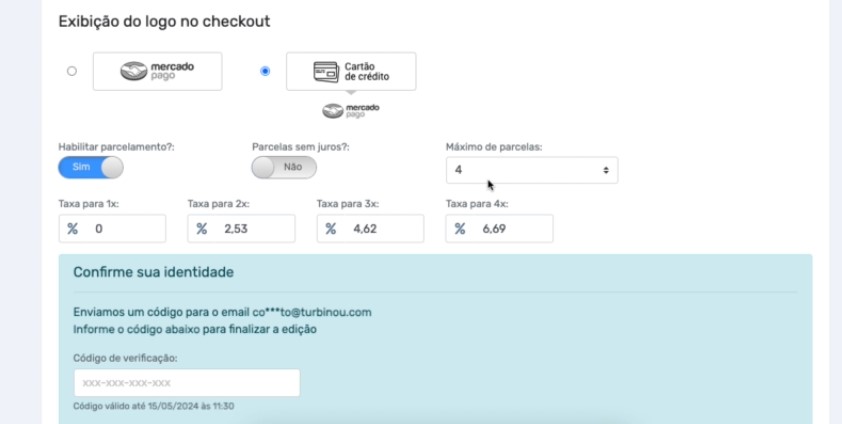Select the Cartão de crédito radio button
Viewport: 842px width, 424px height.
click(x=265, y=71)
